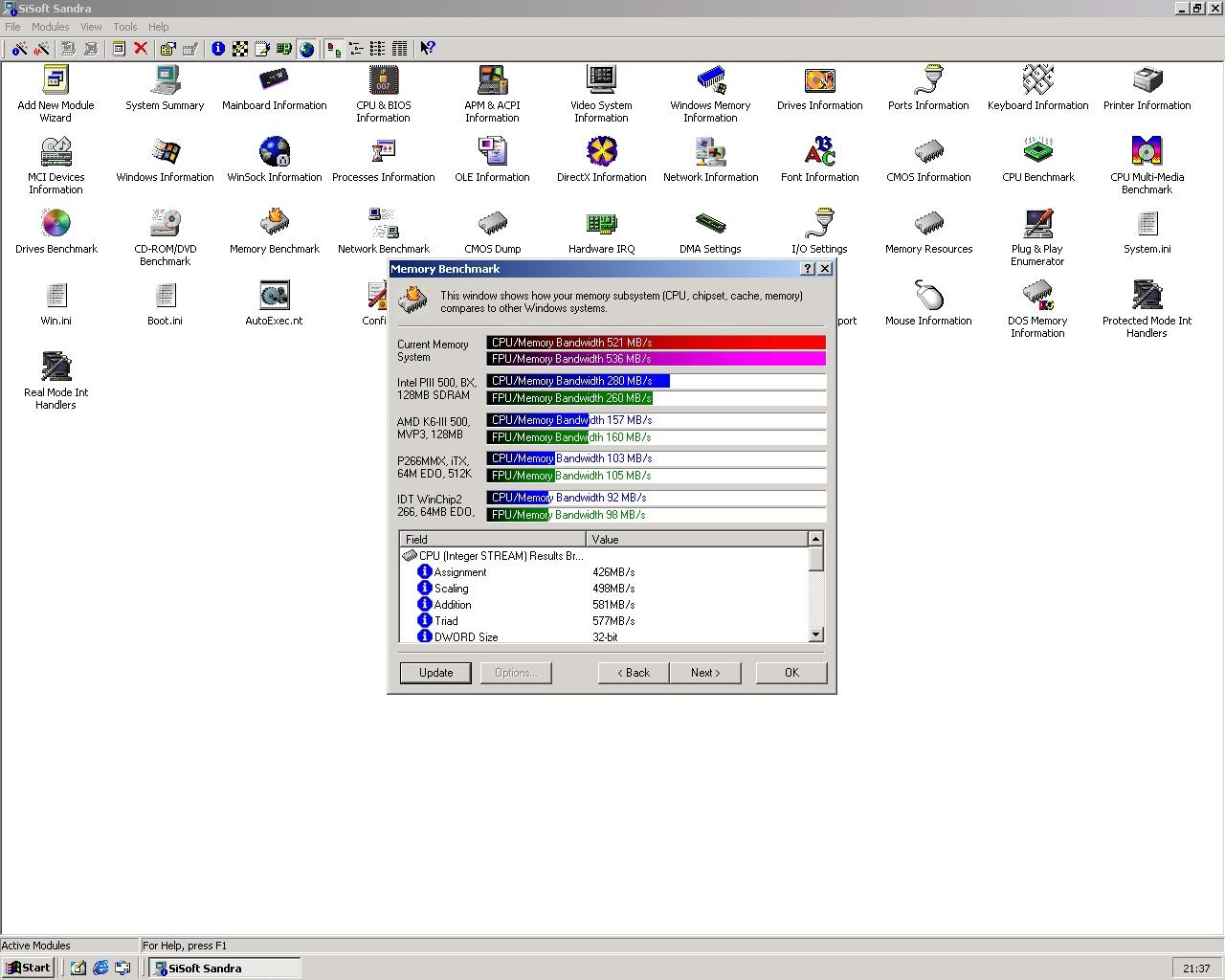Open the Tools menu
This screenshot has width=1225, height=980.
[x=124, y=27]
